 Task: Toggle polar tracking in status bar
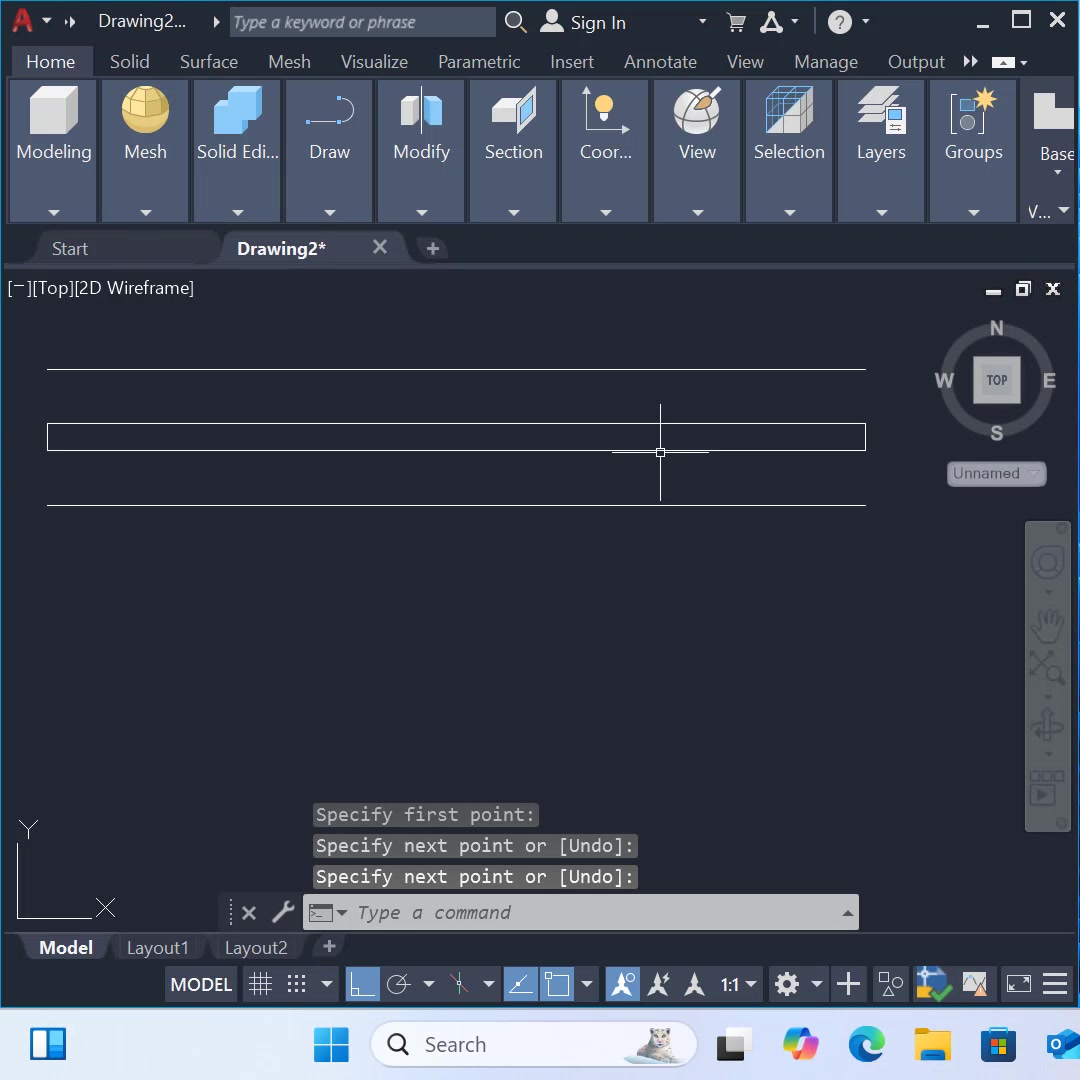coord(399,984)
